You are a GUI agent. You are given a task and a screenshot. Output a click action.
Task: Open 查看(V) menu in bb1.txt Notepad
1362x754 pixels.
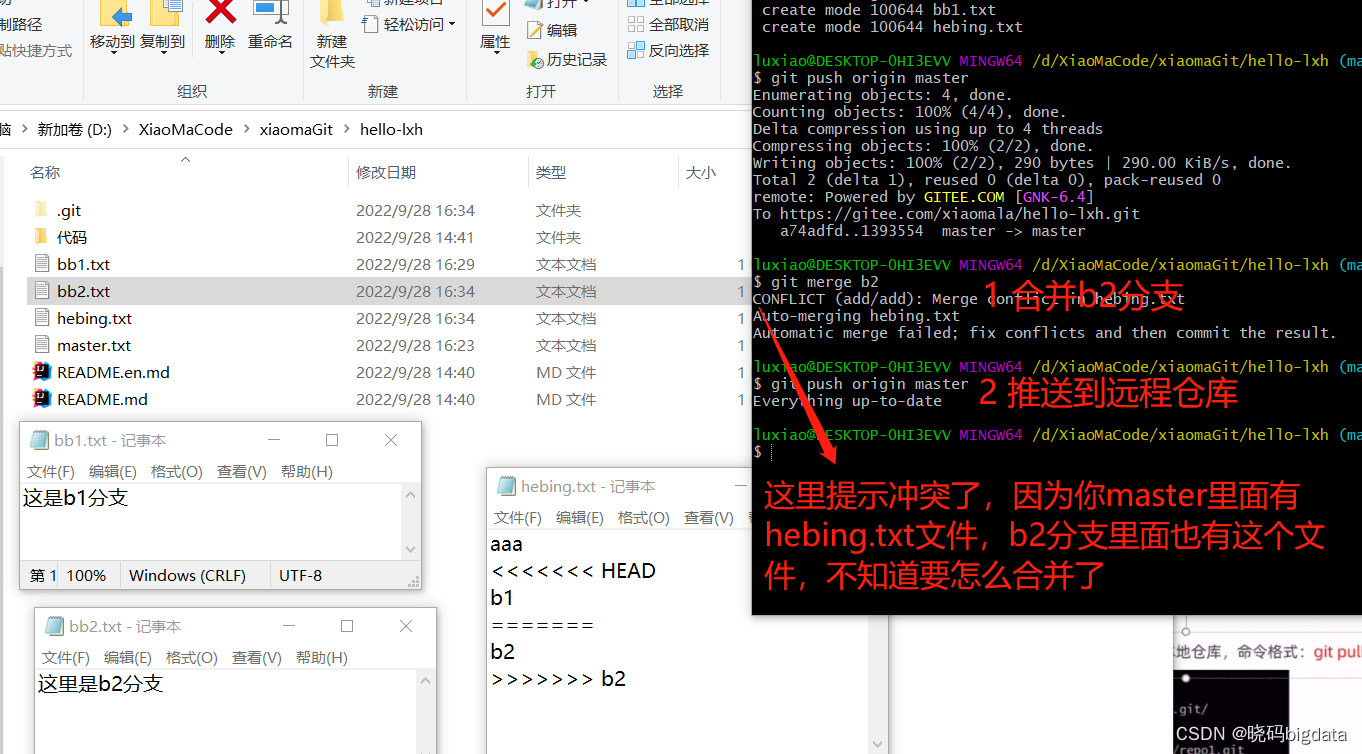point(241,471)
